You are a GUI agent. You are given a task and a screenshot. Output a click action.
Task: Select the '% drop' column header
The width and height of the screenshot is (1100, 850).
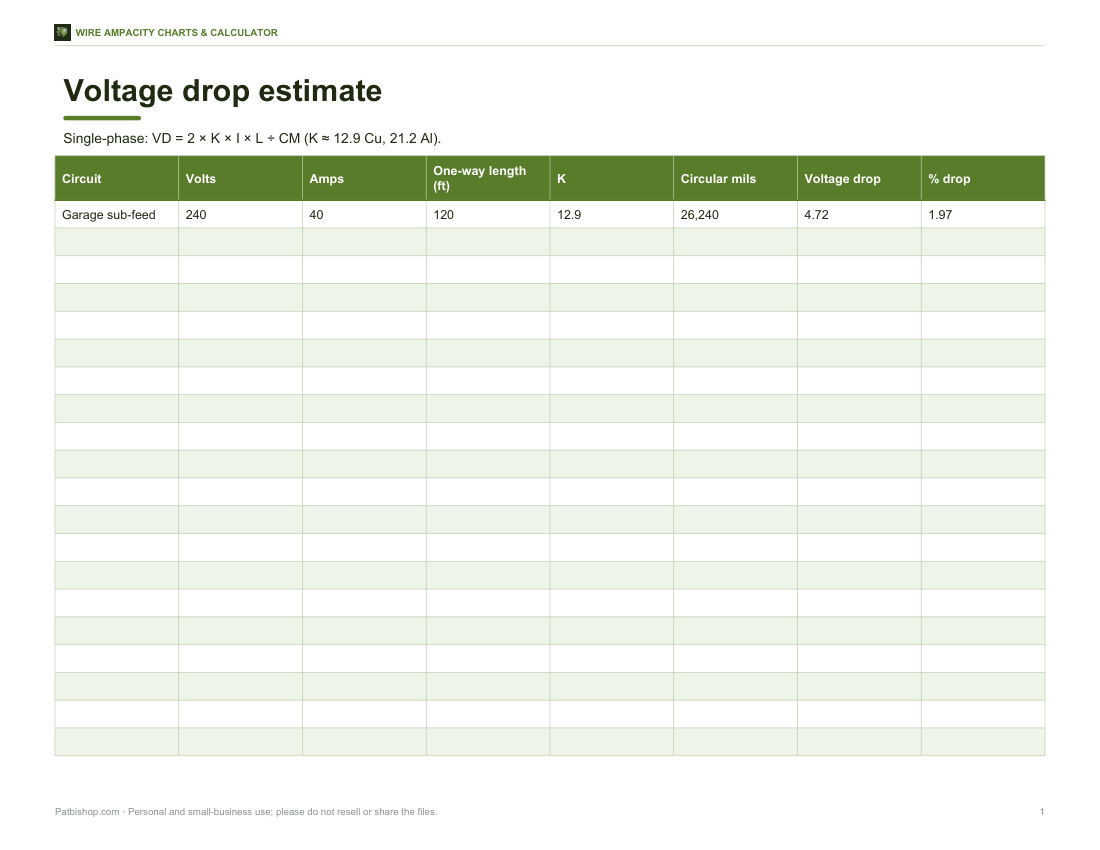pos(983,179)
